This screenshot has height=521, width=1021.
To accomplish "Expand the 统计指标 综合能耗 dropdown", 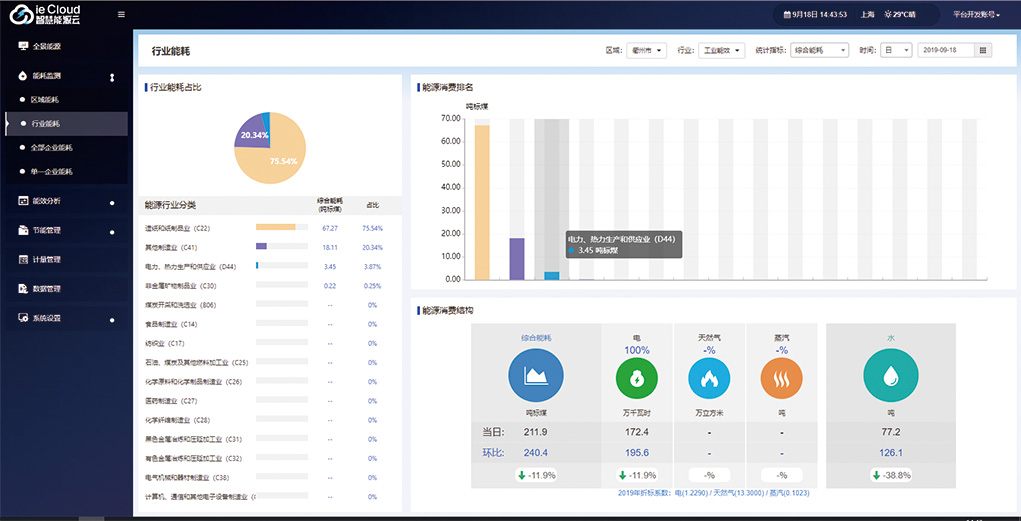I will pyautogui.click(x=820, y=50).
